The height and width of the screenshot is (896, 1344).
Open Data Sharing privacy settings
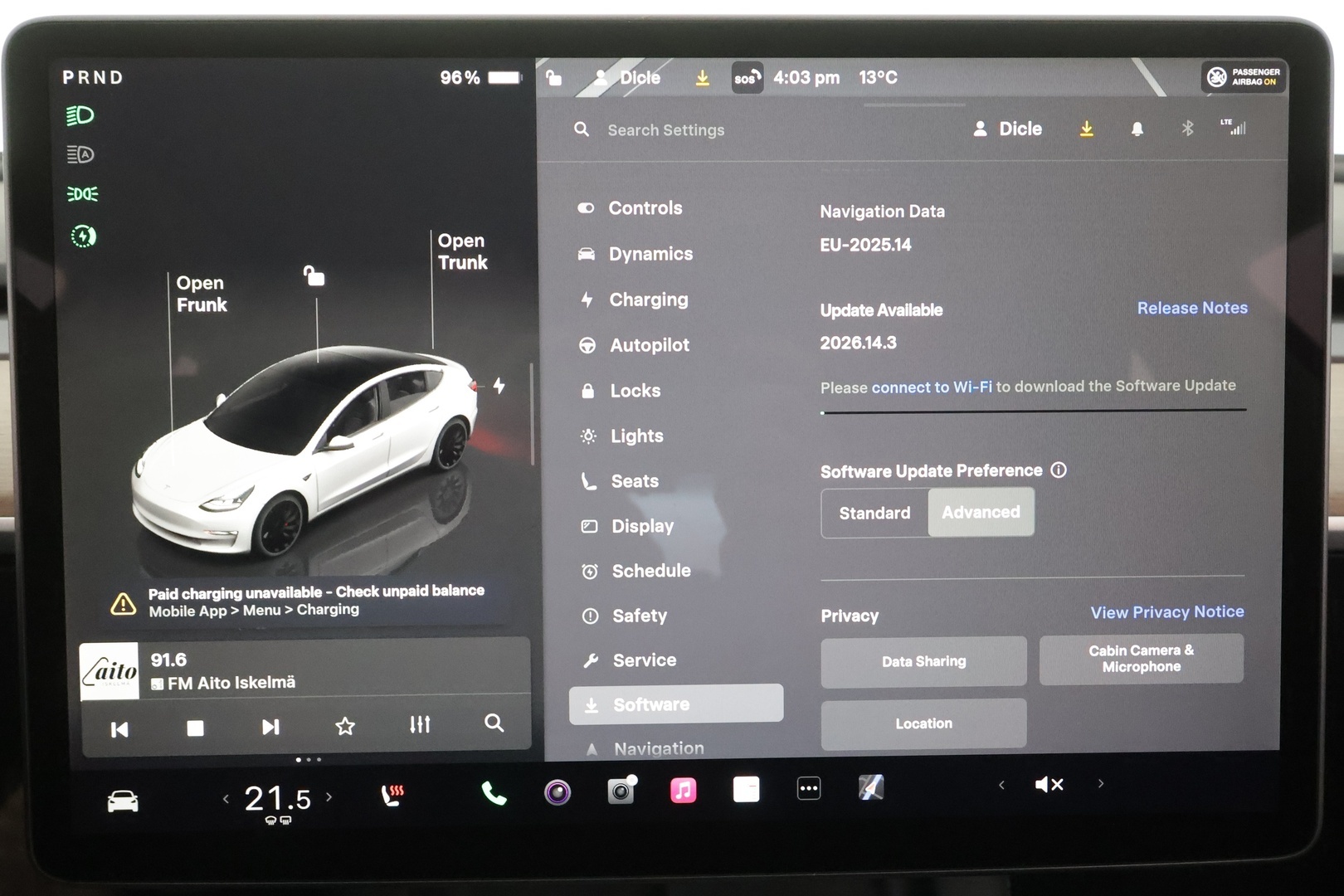point(923,661)
